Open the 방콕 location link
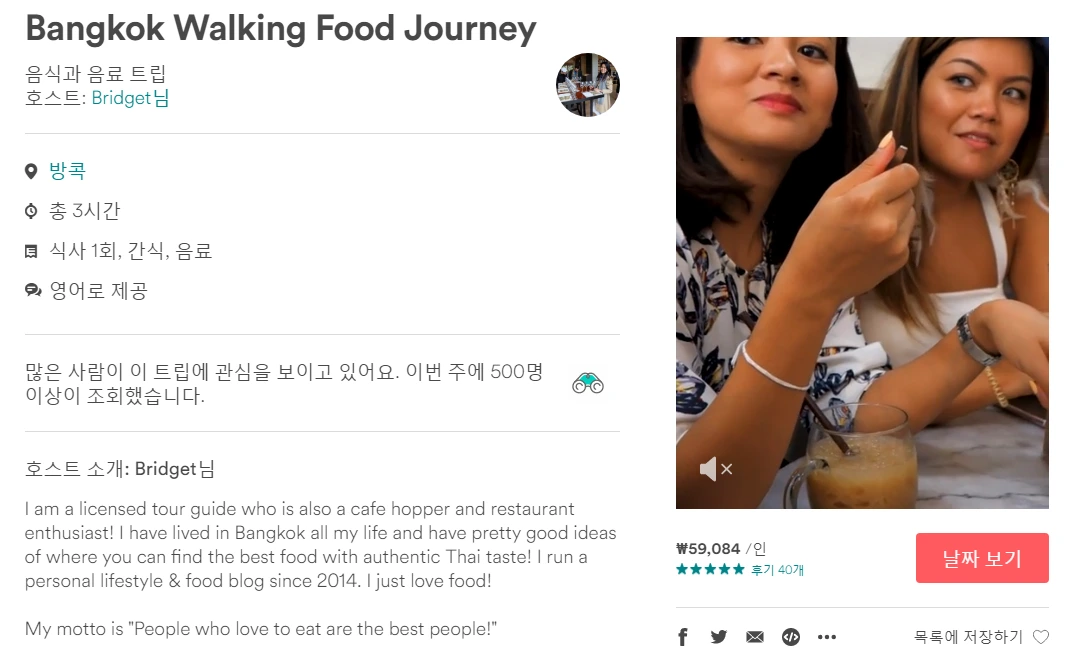This screenshot has width=1068, height=652. point(68,171)
